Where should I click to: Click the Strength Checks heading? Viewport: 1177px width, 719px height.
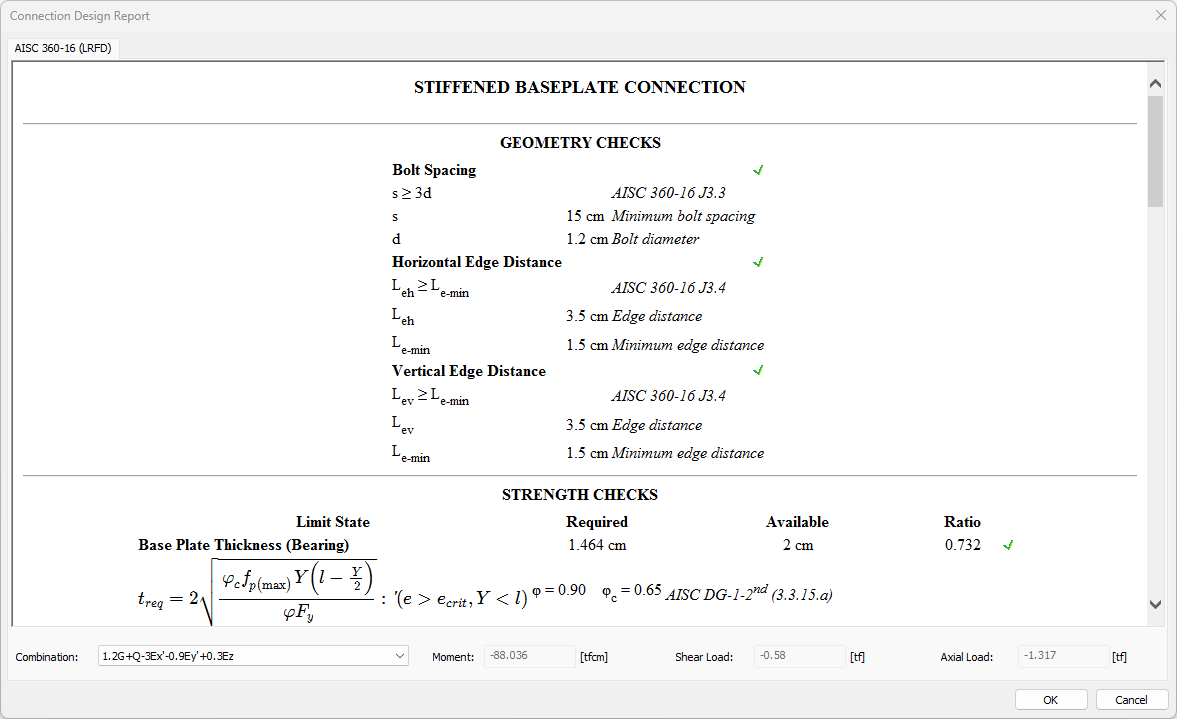point(579,495)
